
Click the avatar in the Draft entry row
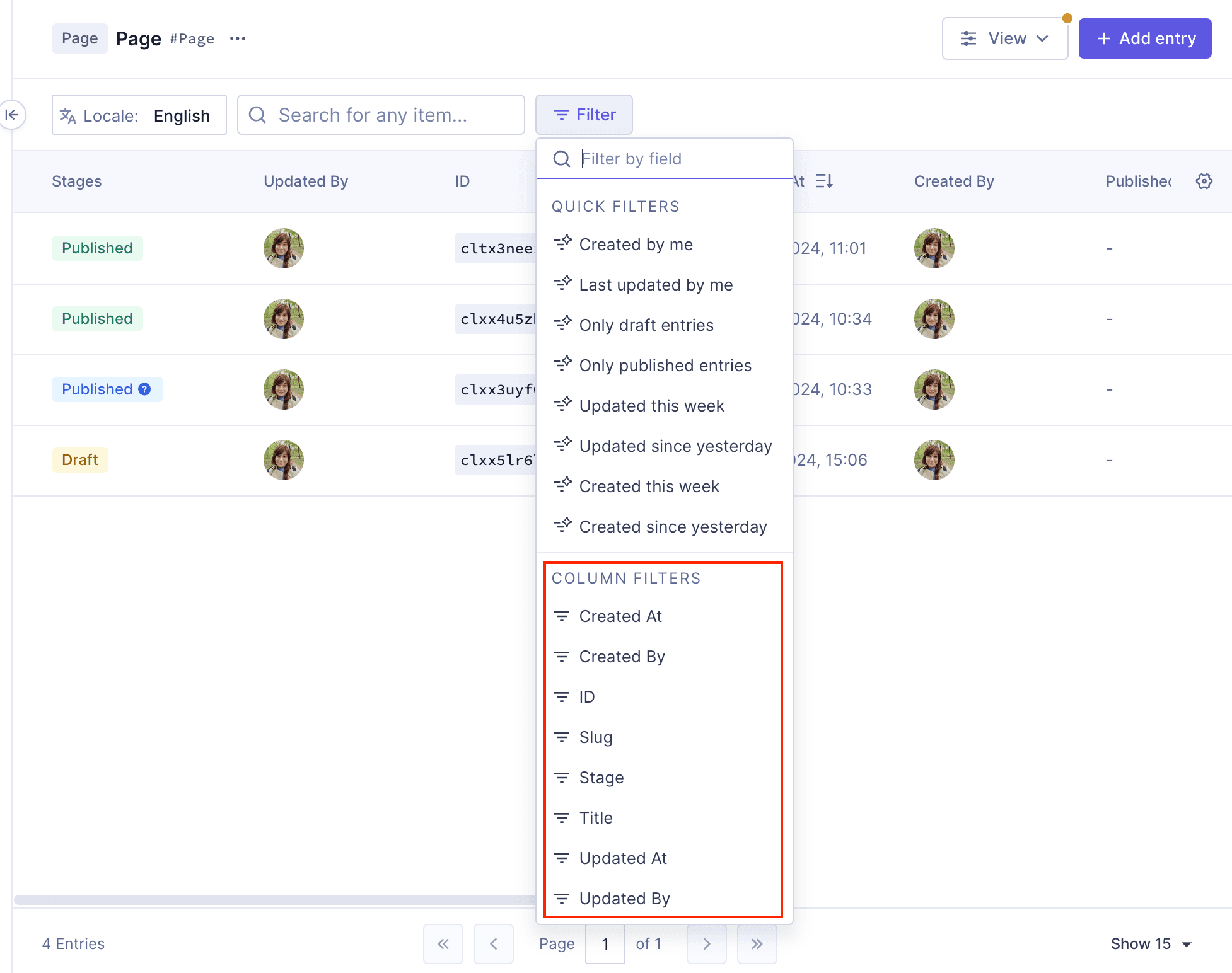(283, 459)
